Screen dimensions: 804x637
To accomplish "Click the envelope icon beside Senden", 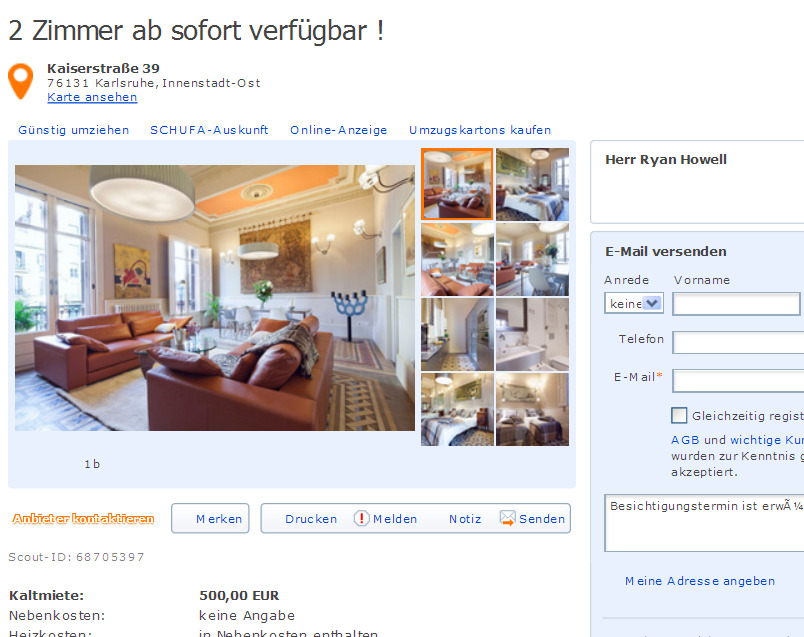I will click(508, 518).
